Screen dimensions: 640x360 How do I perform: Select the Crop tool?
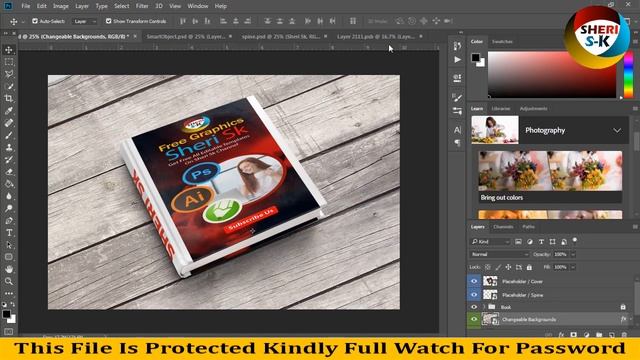[9, 98]
